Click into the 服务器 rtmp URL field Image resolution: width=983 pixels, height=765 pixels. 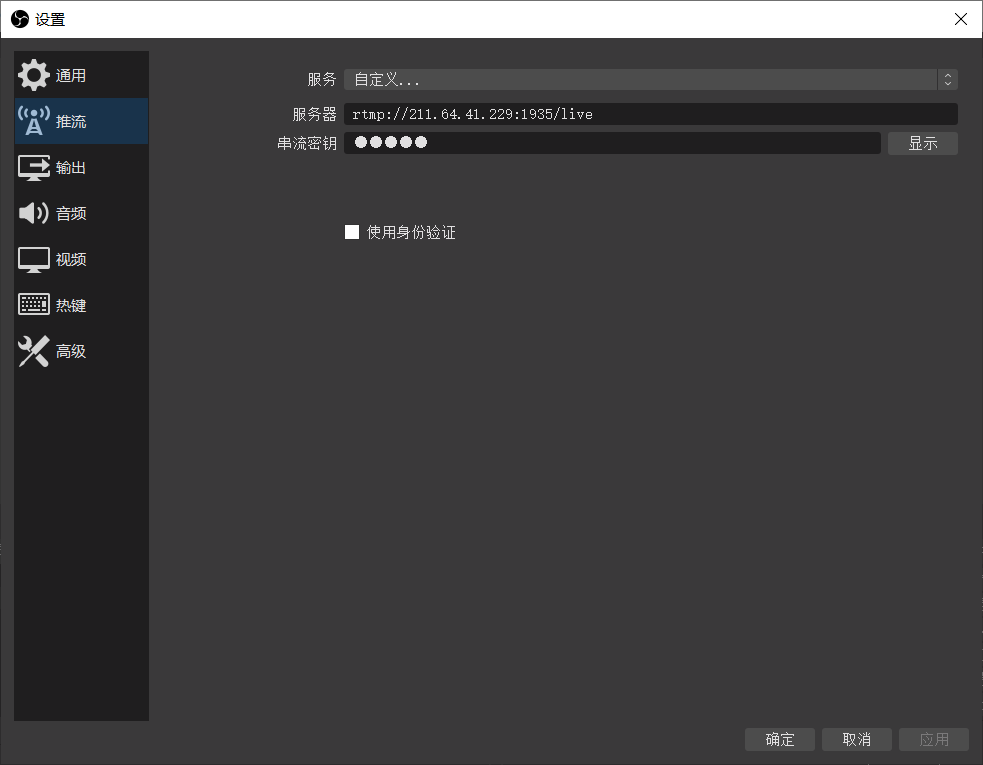tap(650, 114)
